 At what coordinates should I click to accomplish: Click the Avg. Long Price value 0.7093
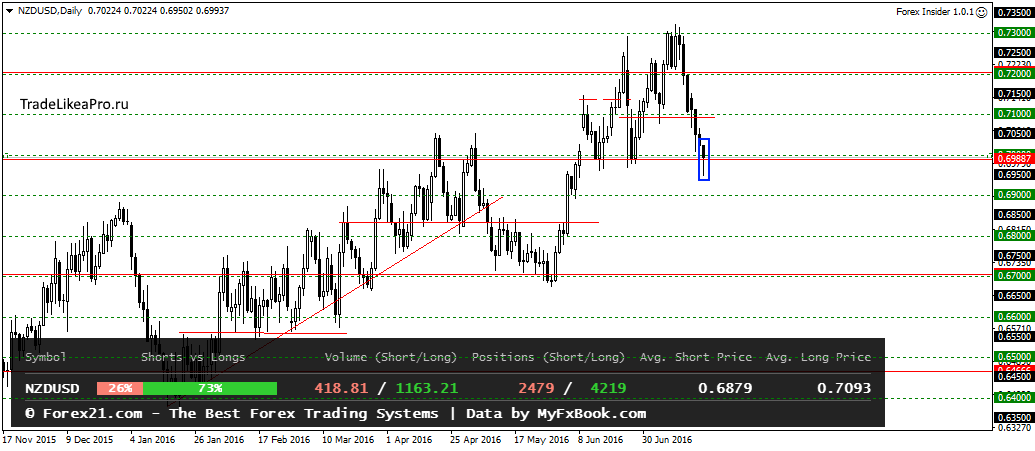pos(844,388)
